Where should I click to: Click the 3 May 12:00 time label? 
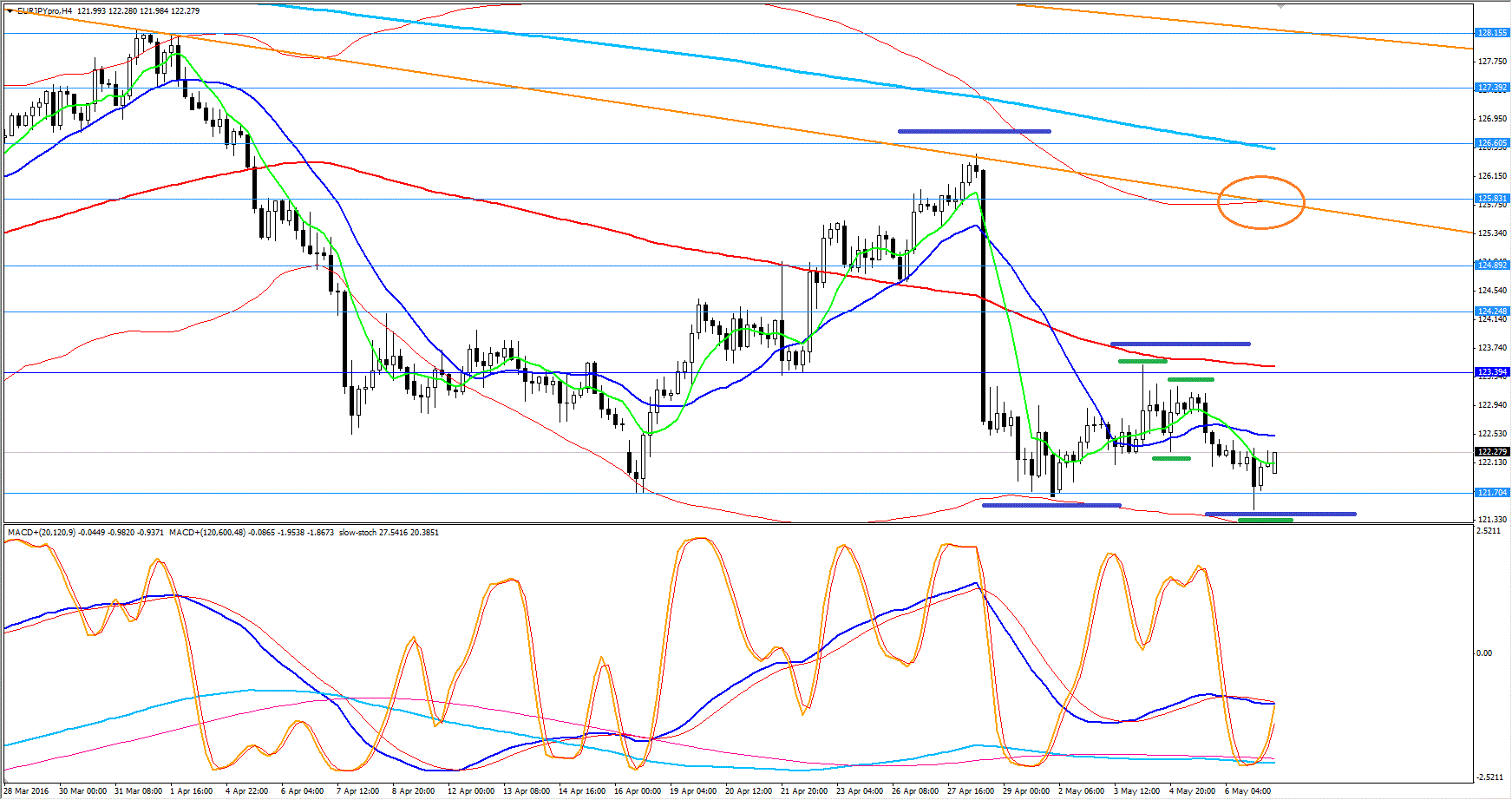click(1136, 791)
